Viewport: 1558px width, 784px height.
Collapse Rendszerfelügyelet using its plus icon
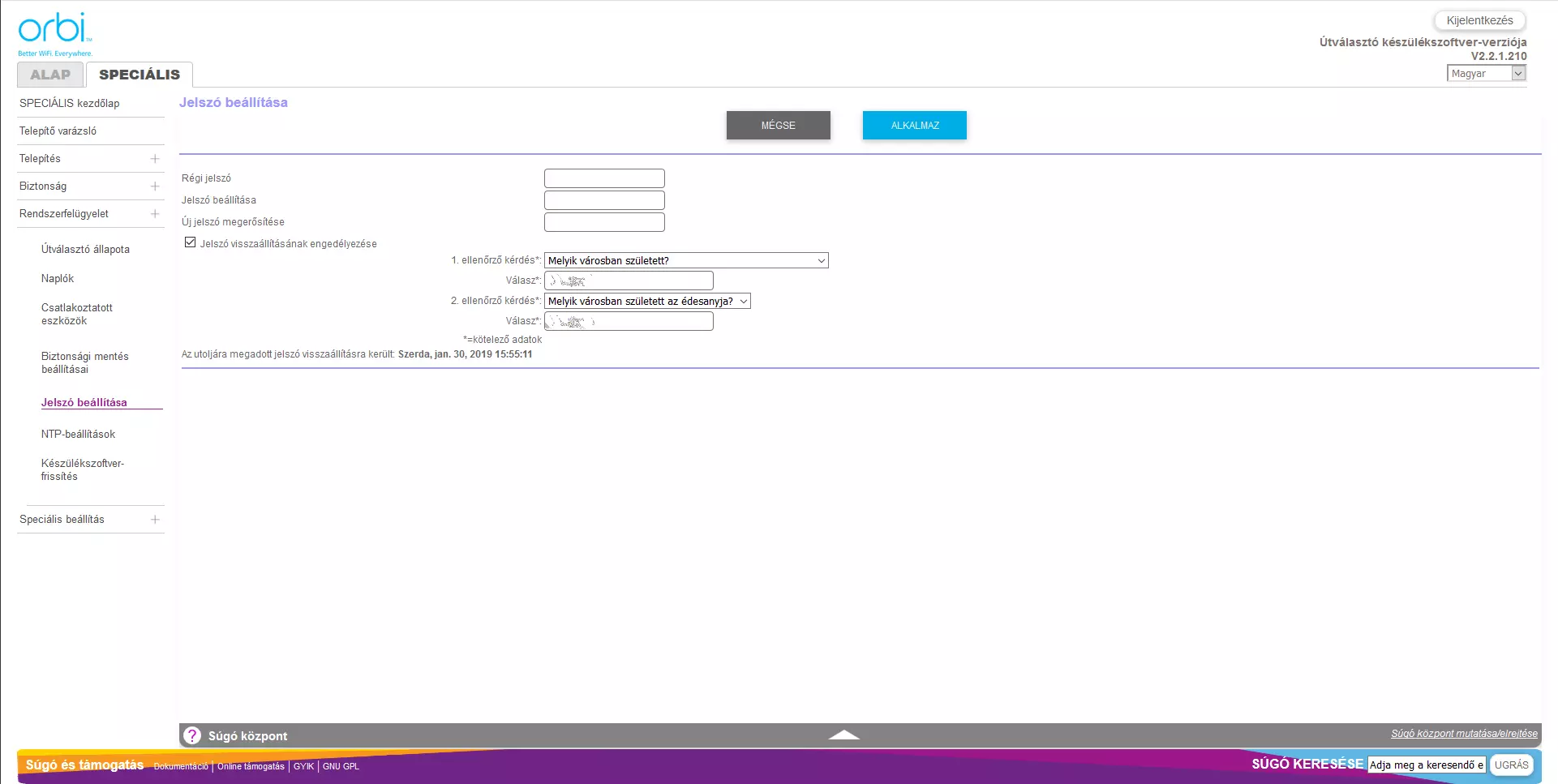point(155,214)
